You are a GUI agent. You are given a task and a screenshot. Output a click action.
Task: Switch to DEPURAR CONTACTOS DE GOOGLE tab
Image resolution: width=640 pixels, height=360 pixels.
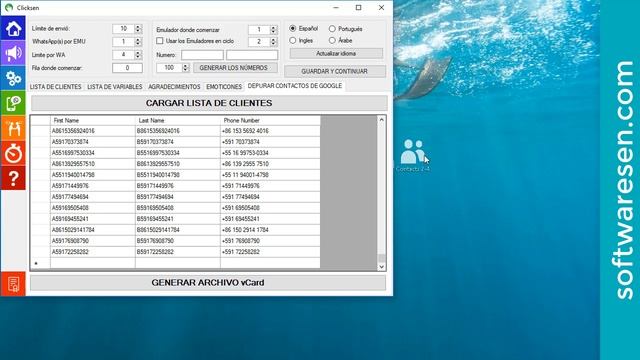(x=295, y=86)
